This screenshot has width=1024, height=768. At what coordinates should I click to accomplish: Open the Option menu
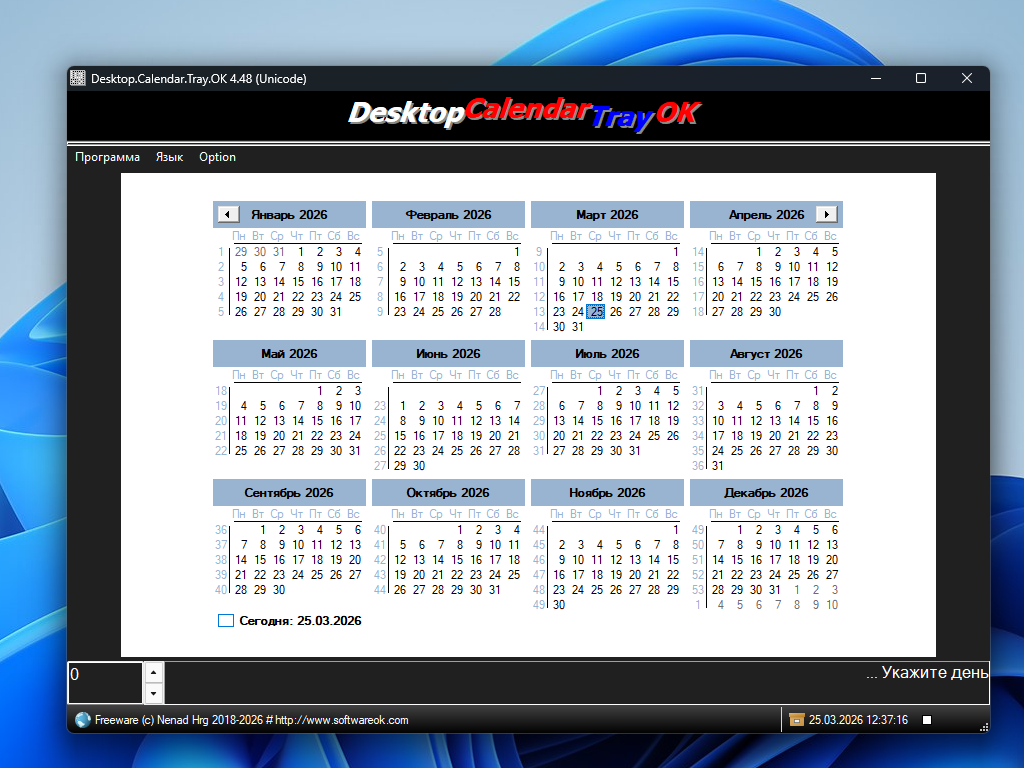click(217, 157)
